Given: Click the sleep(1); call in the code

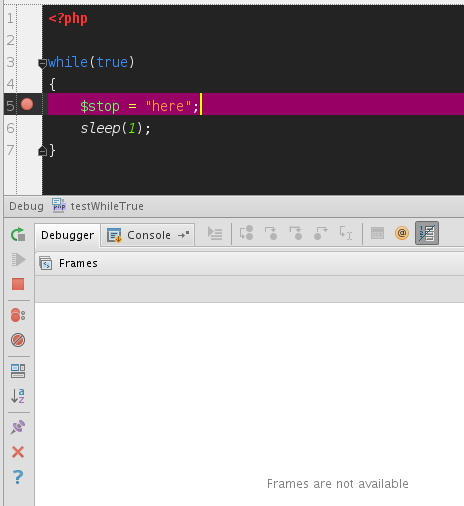Looking at the screenshot, I should tap(115, 128).
